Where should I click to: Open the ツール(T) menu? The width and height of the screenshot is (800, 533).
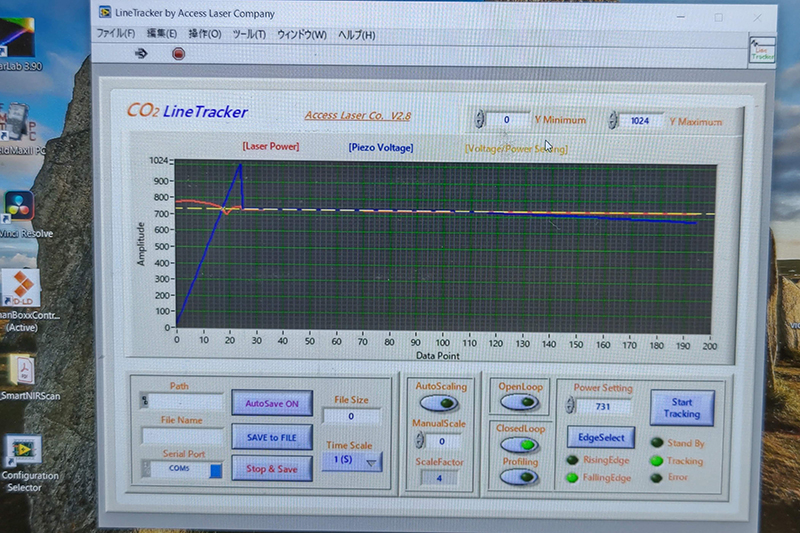coord(249,35)
